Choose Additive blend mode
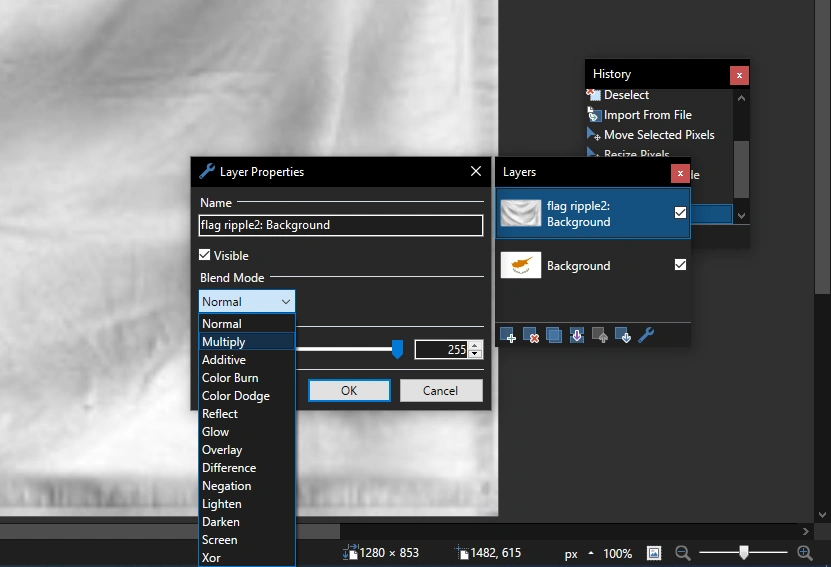This screenshot has height=567, width=831. click(x=247, y=360)
